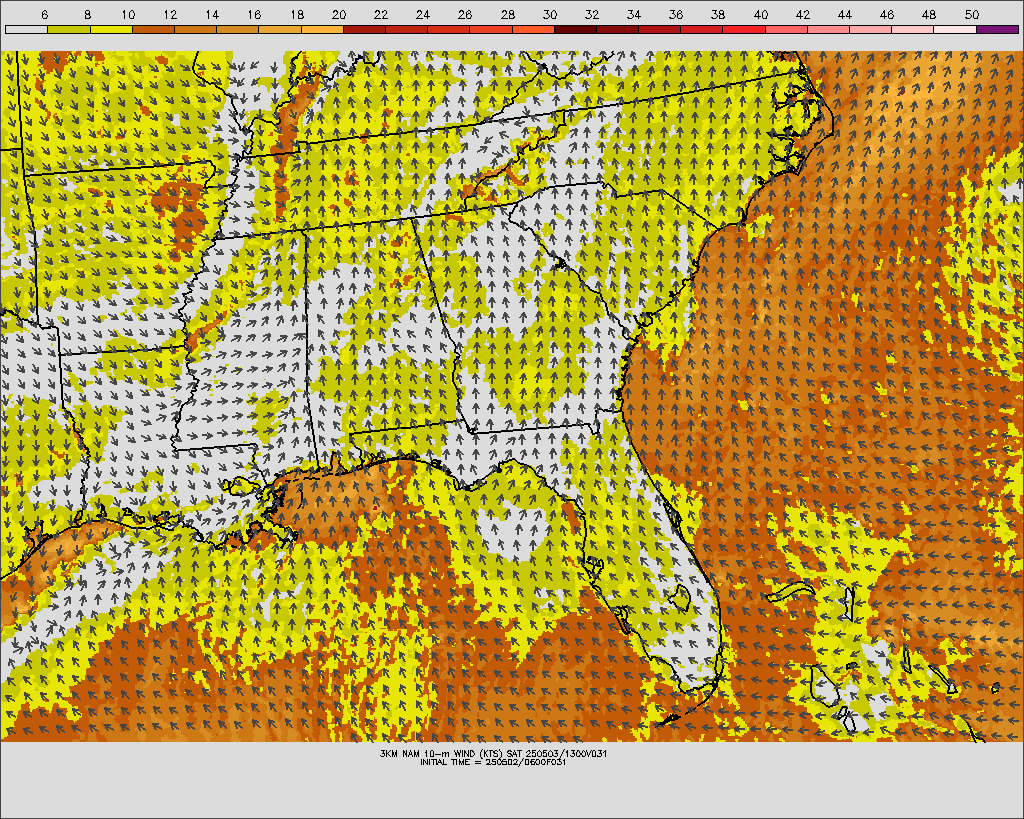Click the '42' legend number

803,14
